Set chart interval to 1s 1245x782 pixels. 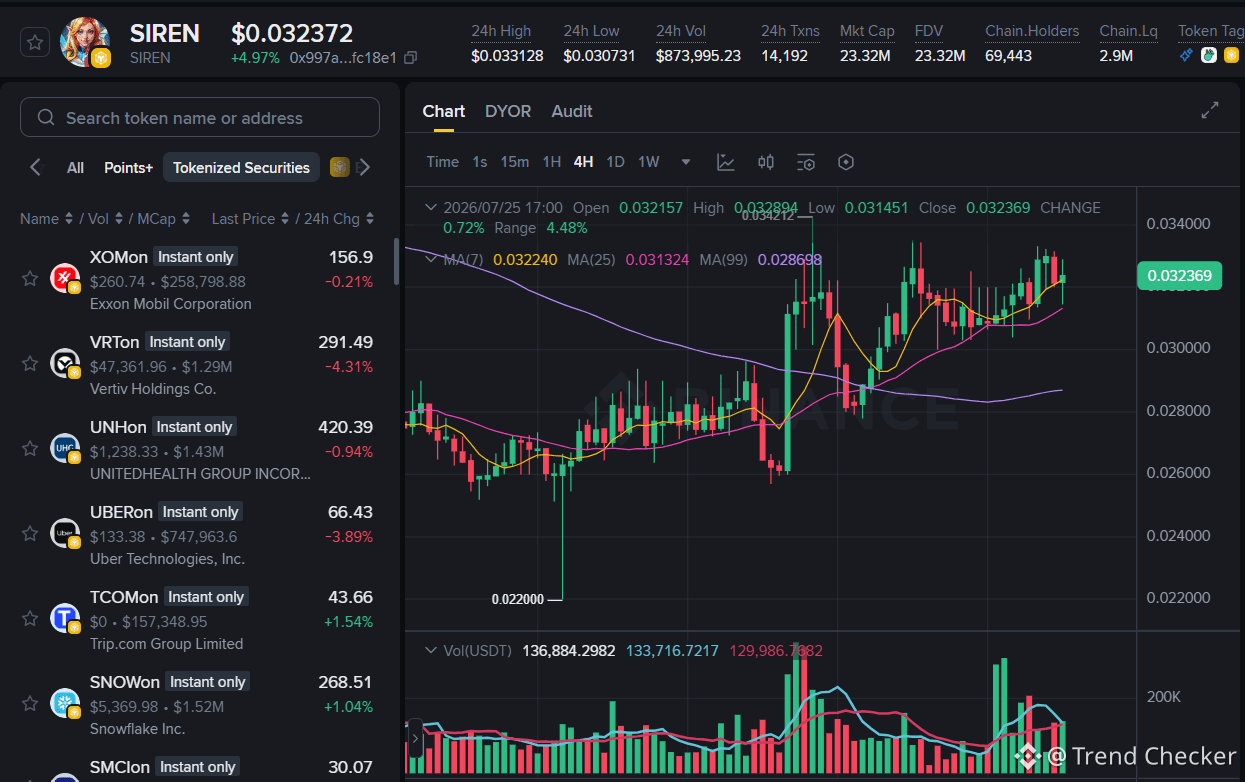point(480,162)
